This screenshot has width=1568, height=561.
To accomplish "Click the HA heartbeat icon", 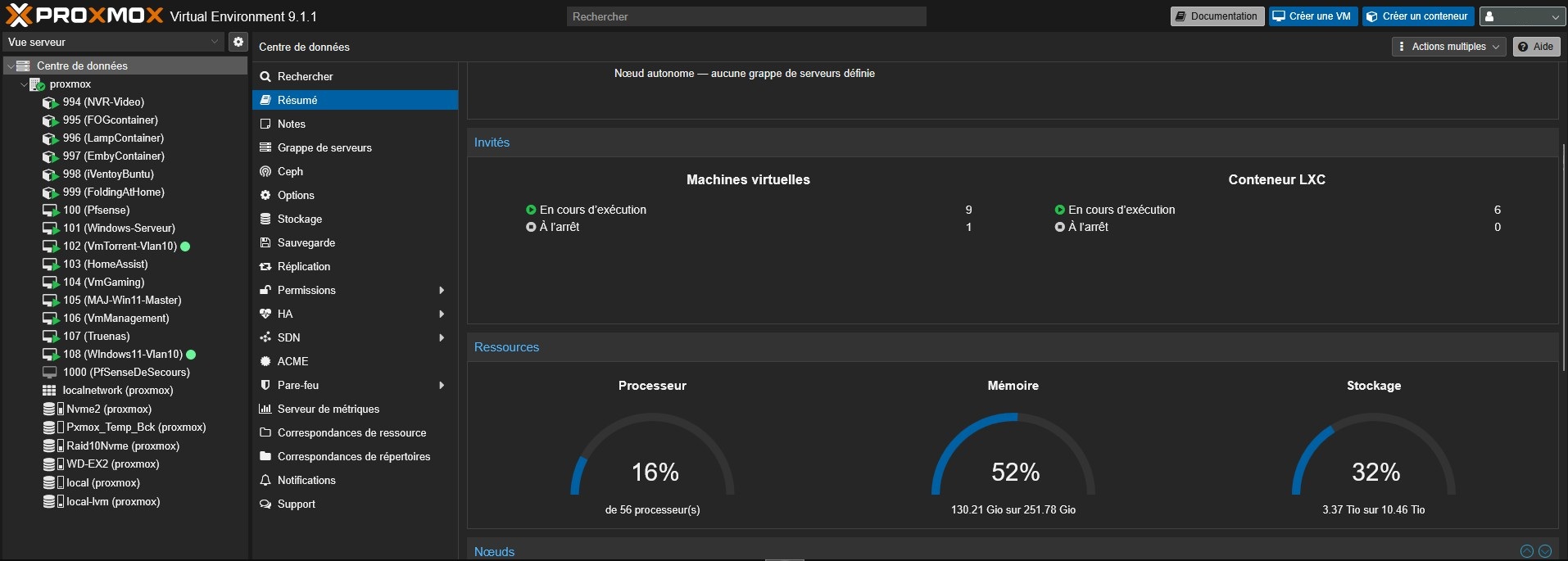I will point(265,314).
